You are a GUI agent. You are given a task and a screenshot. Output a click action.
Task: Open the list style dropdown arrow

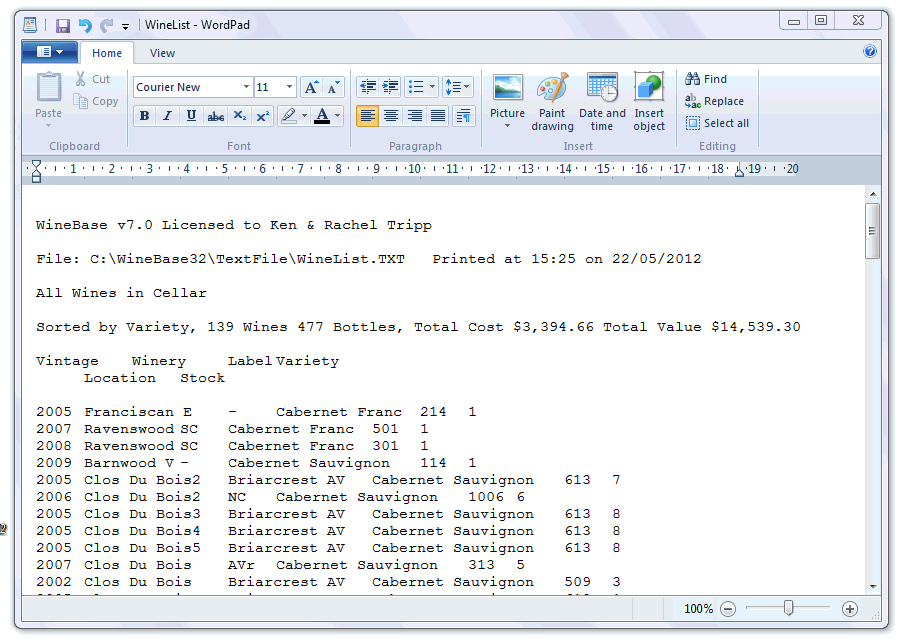coord(432,87)
